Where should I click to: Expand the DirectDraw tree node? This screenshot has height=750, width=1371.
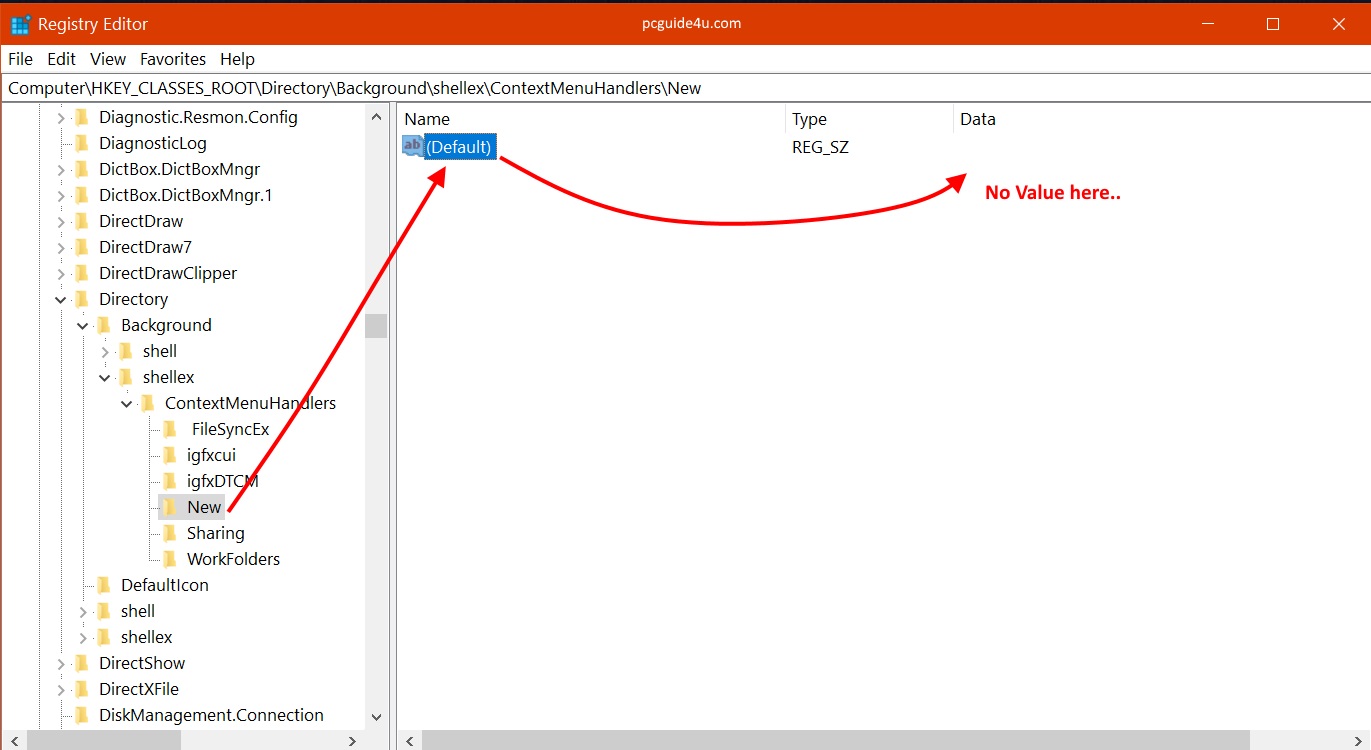(x=61, y=221)
